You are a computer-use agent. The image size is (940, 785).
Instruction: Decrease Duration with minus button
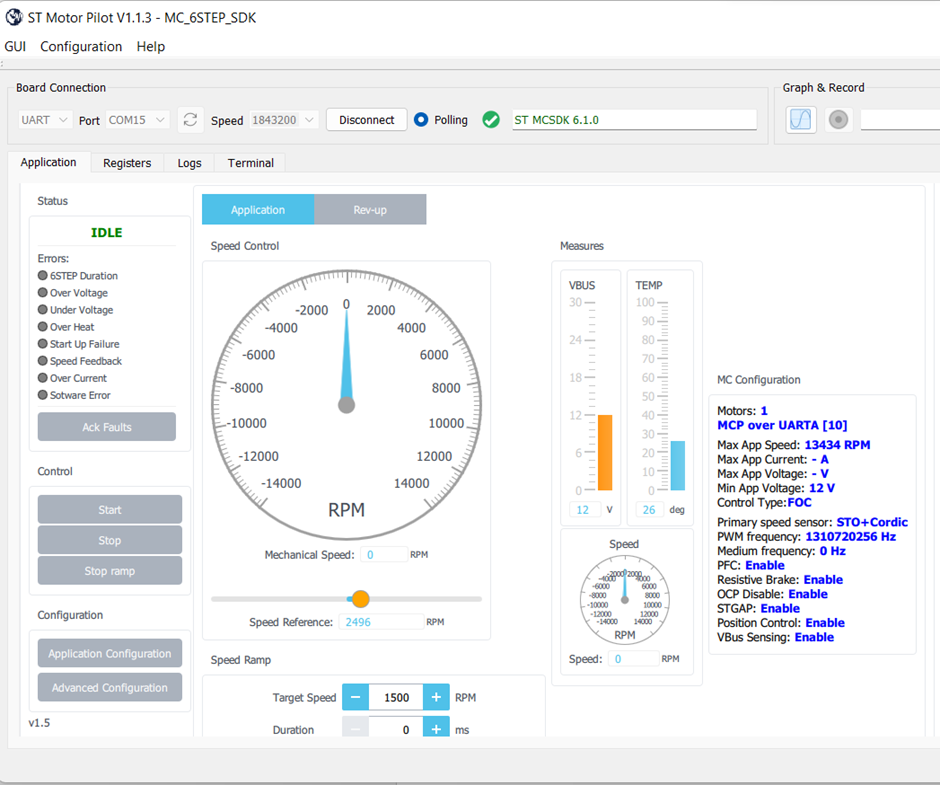[355, 728]
